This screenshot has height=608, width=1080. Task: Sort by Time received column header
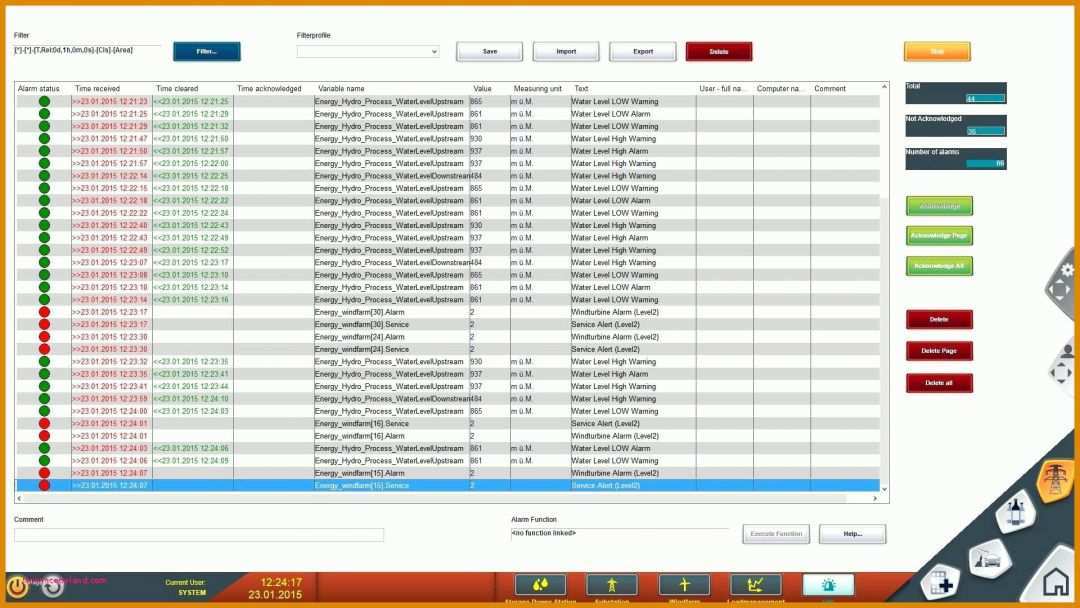[x=97, y=89]
